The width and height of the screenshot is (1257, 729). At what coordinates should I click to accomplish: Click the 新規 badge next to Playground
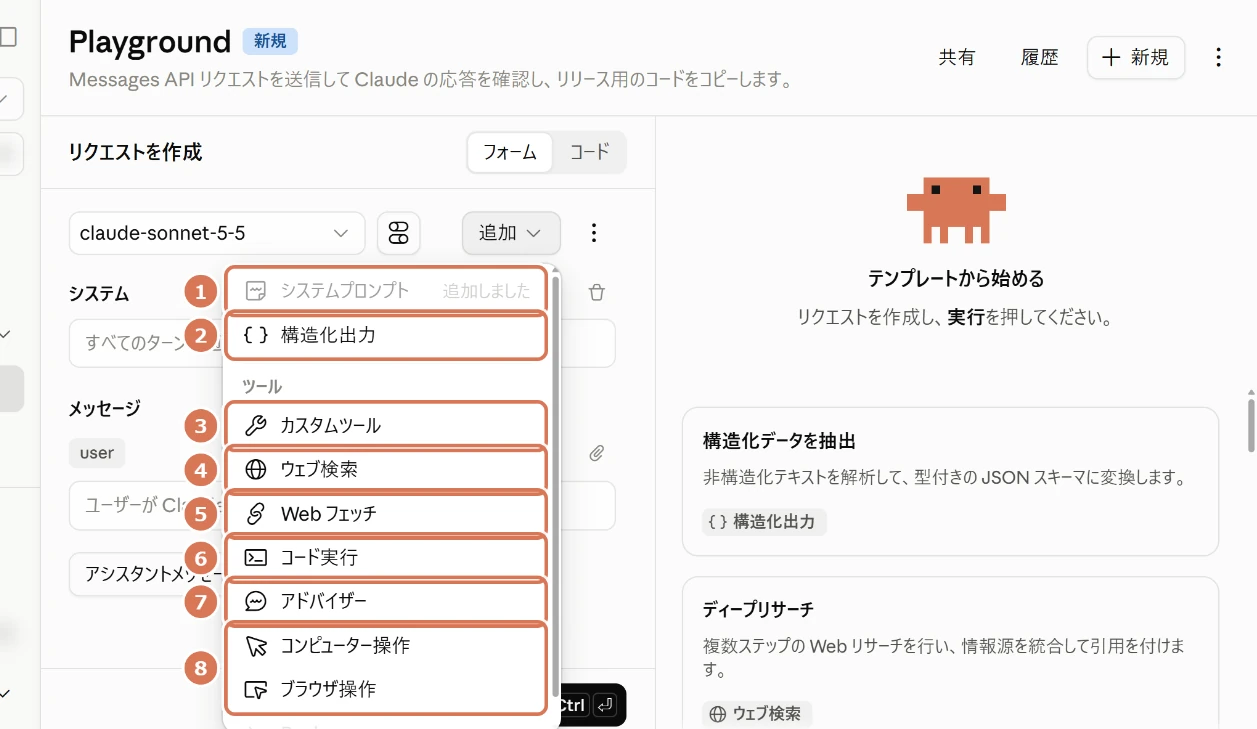click(270, 41)
